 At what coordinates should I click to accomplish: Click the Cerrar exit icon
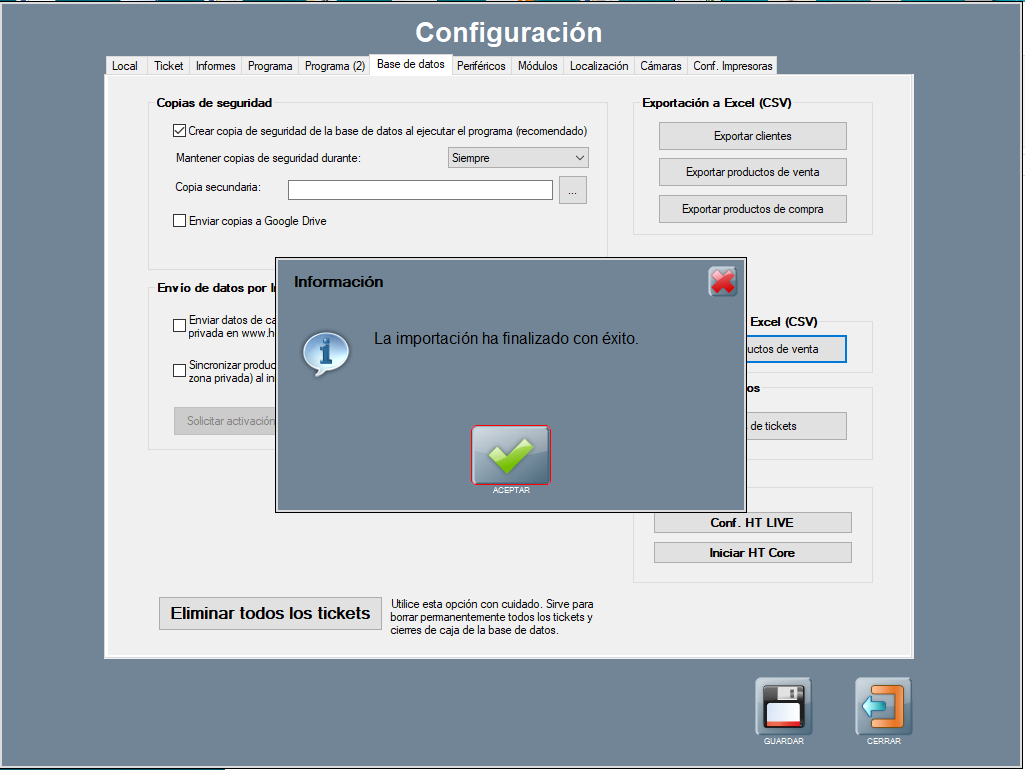pyautogui.click(x=883, y=706)
